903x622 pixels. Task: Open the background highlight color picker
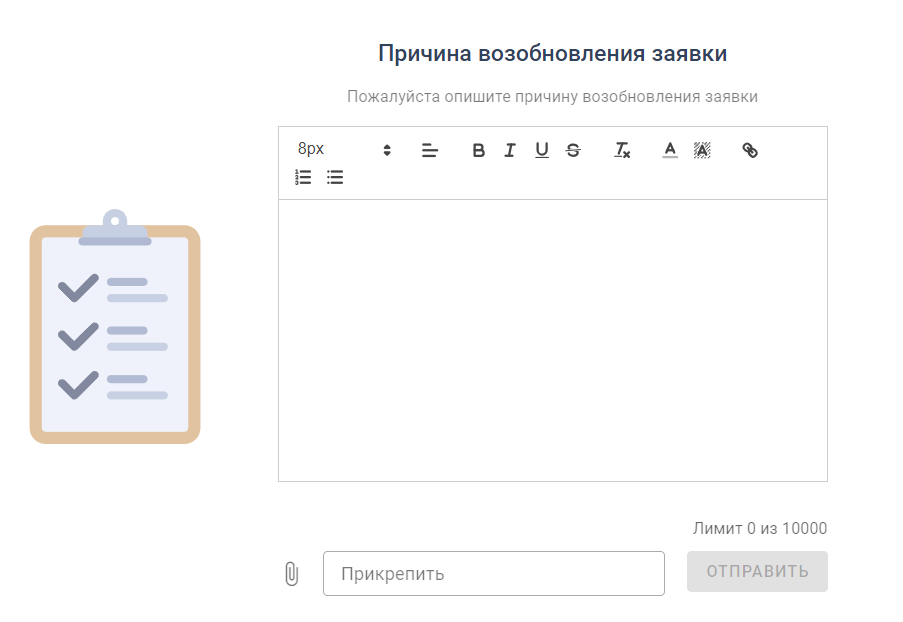(702, 150)
